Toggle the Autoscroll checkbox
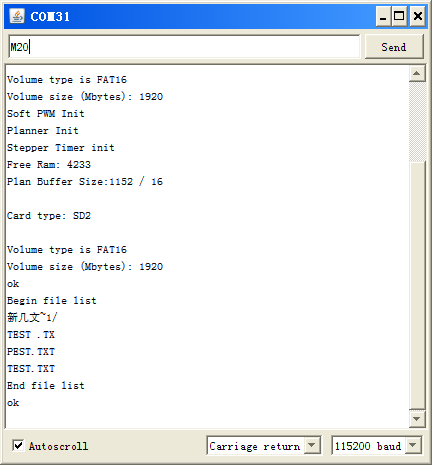432x465 pixels. point(18,445)
